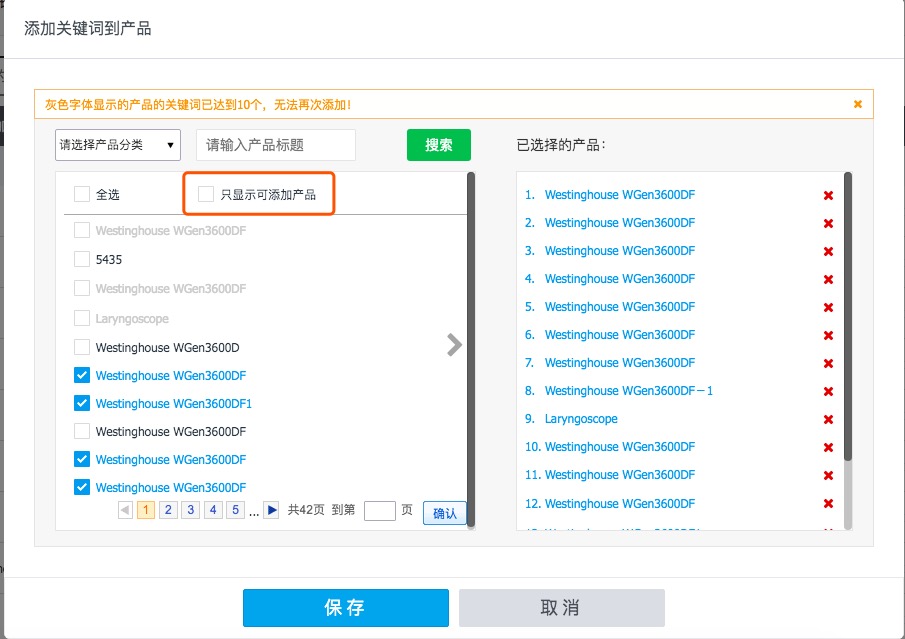Uncheck the Westinghouse WGen3600DF1 product

80,402
